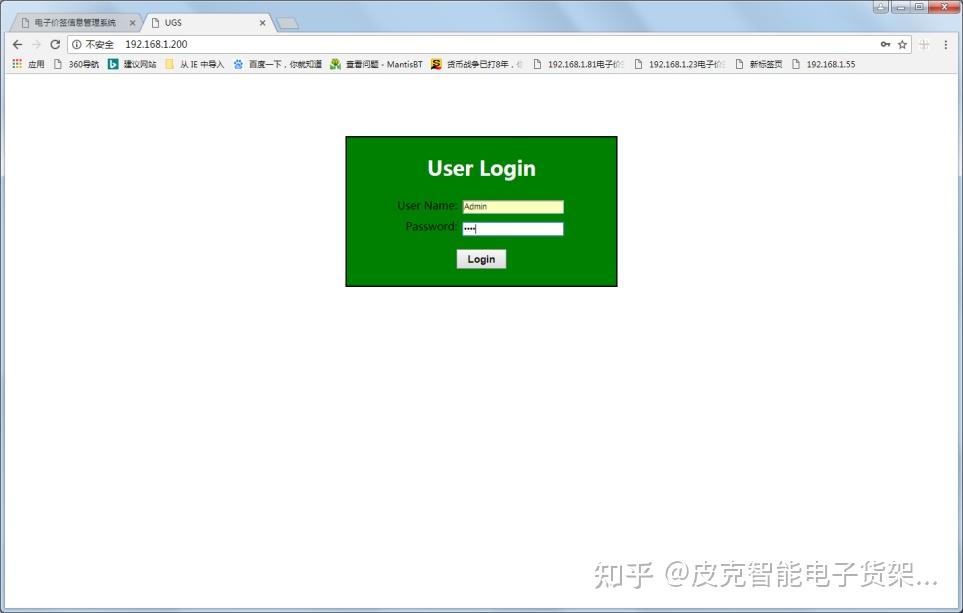Click the extension icon beside the star

click(x=924, y=44)
